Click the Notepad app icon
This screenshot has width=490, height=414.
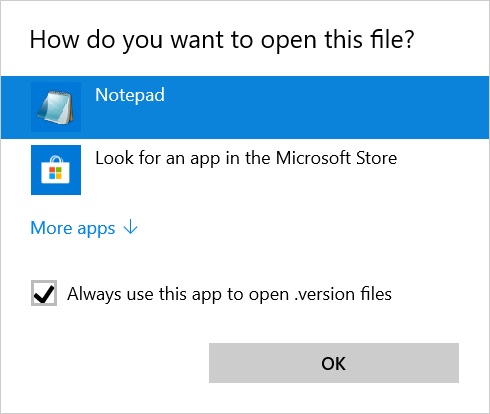pos(56,107)
